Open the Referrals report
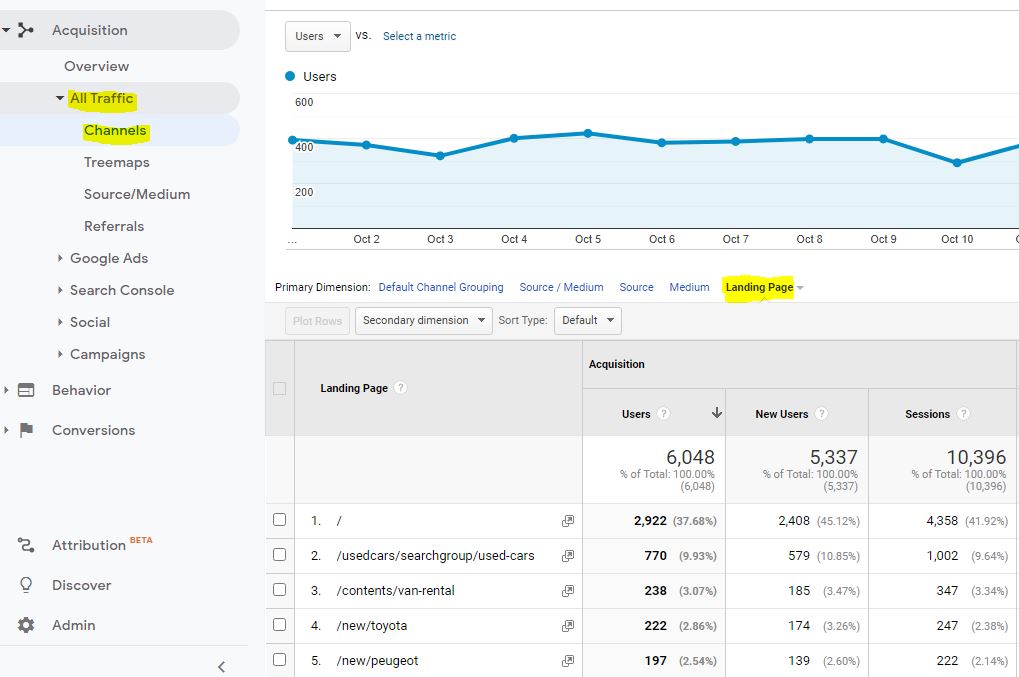The width and height of the screenshot is (1019, 677). coord(113,226)
